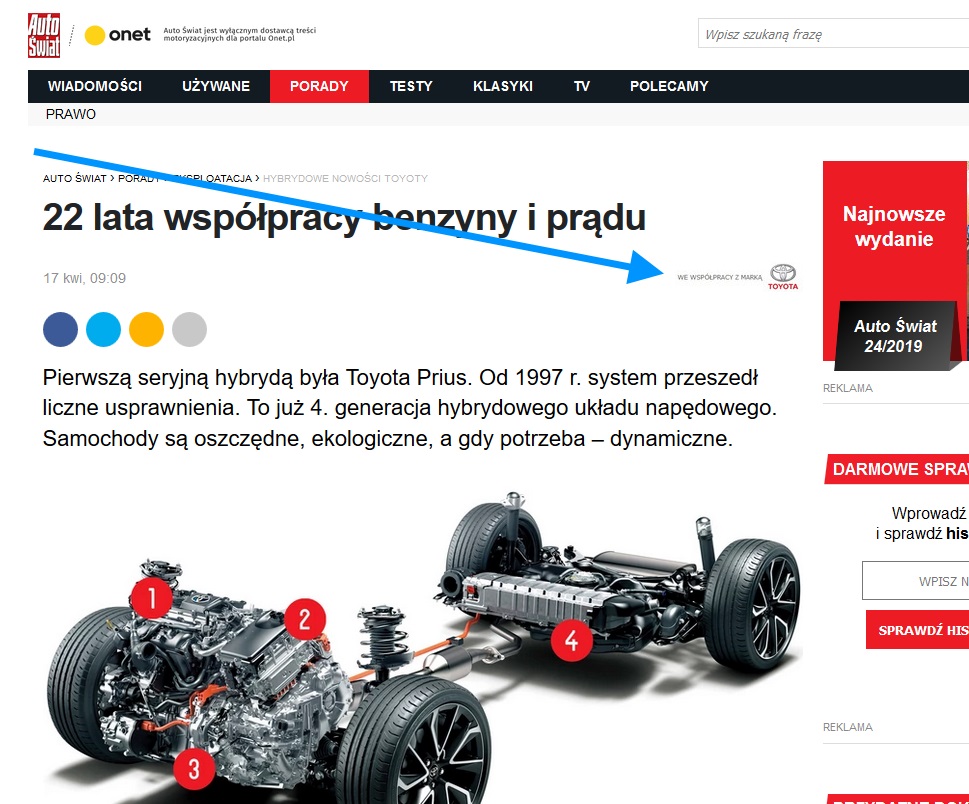969x804 pixels.
Task: Click the Toyota brand logo
Action: [x=783, y=276]
